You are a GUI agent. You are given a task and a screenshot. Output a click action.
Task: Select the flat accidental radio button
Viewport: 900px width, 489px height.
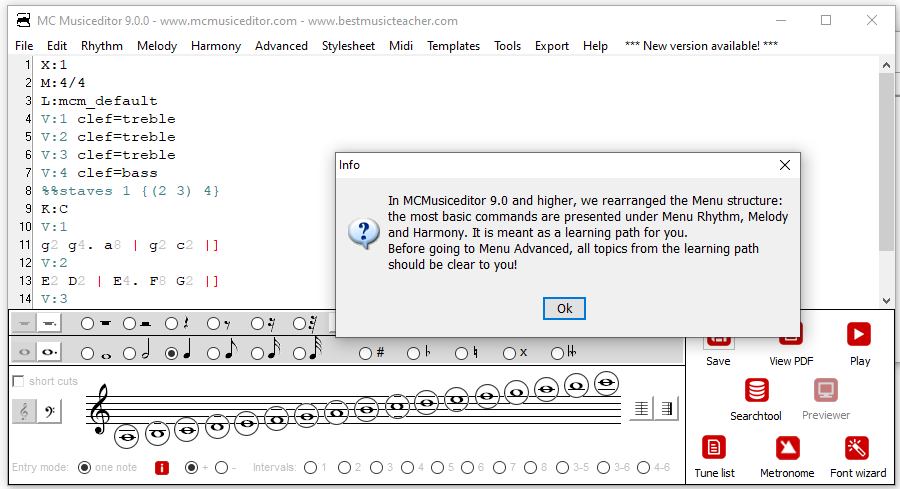[x=413, y=354]
